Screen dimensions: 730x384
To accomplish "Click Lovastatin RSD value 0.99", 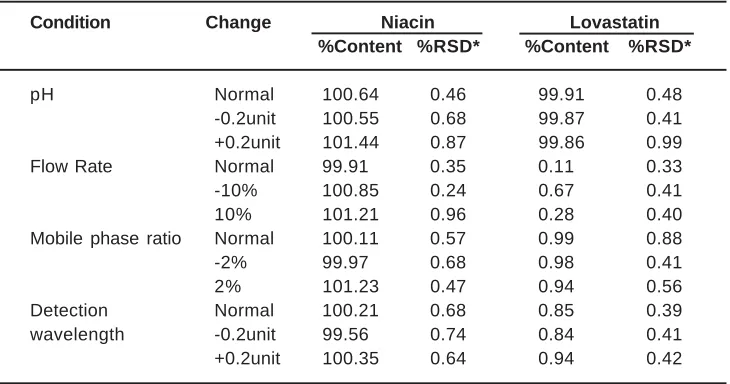I will tap(664, 142).
